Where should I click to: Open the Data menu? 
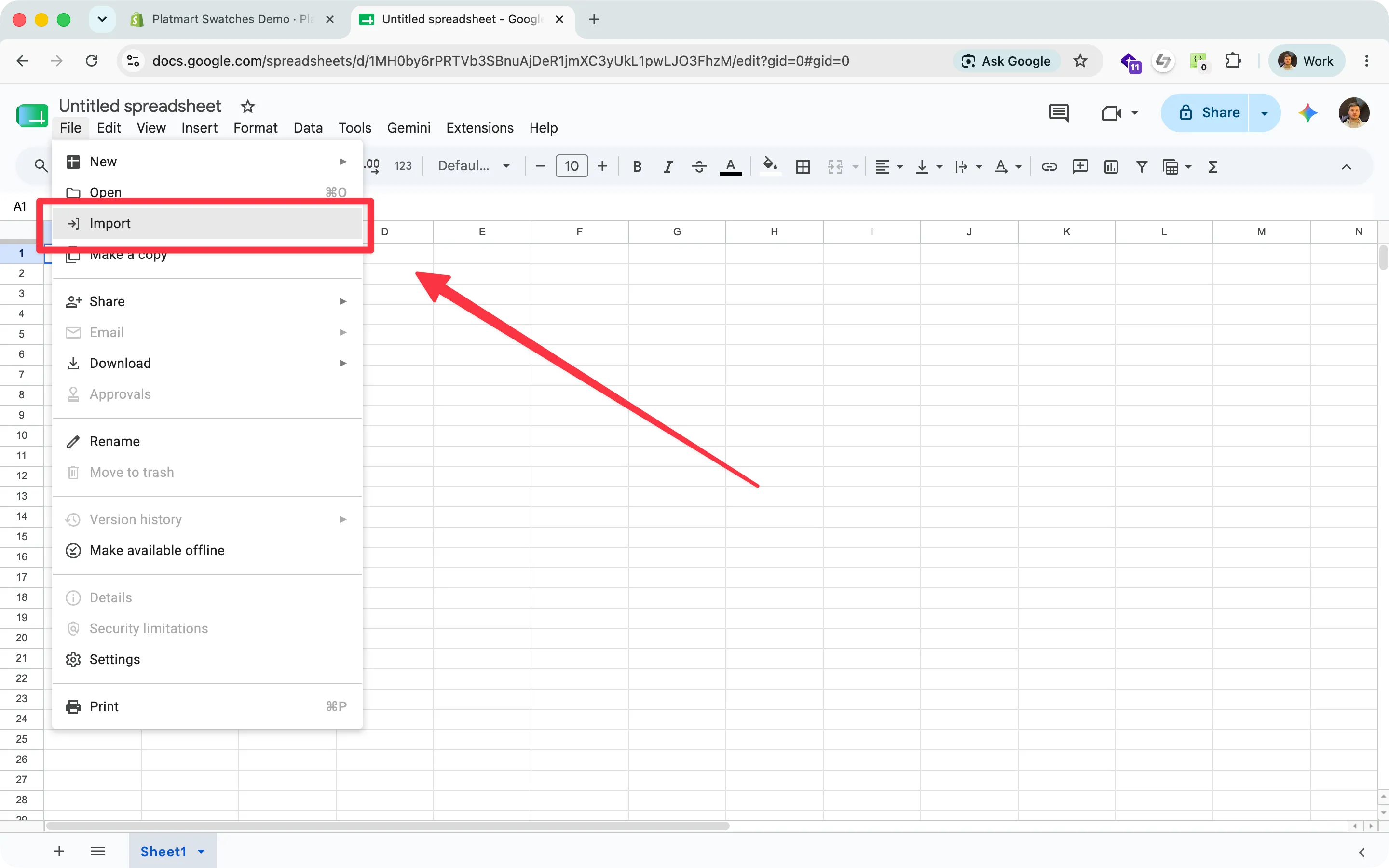(x=308, y=127)
